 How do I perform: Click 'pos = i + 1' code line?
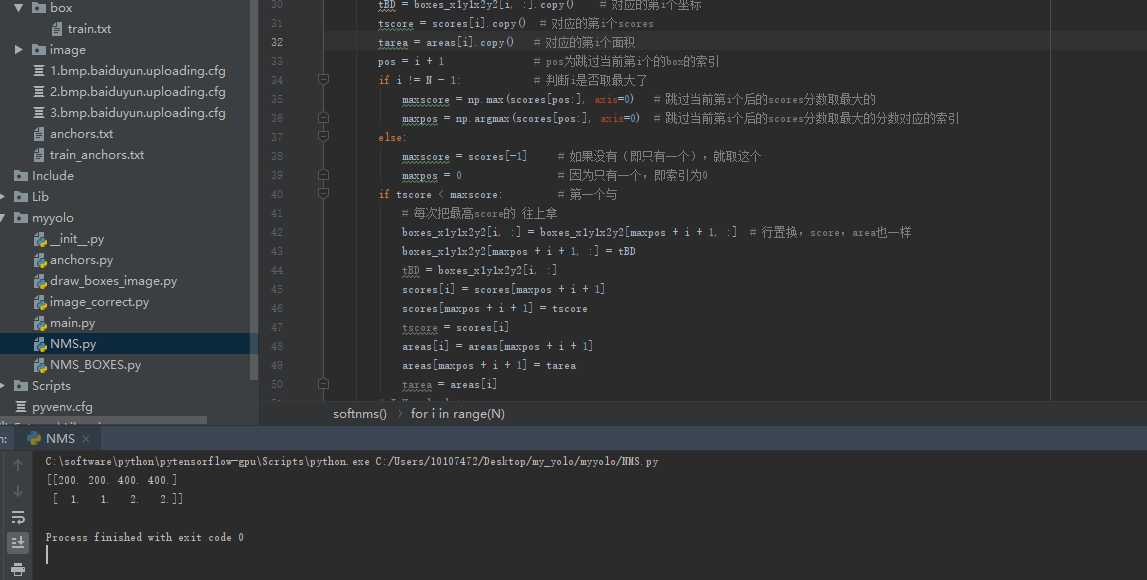[x=411, y=61]
